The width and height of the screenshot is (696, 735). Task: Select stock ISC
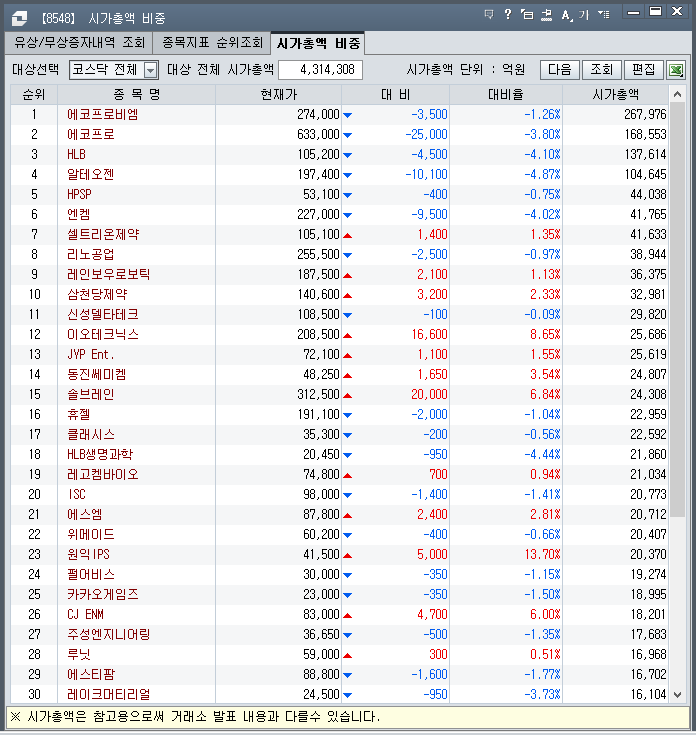tap(77, 495)
